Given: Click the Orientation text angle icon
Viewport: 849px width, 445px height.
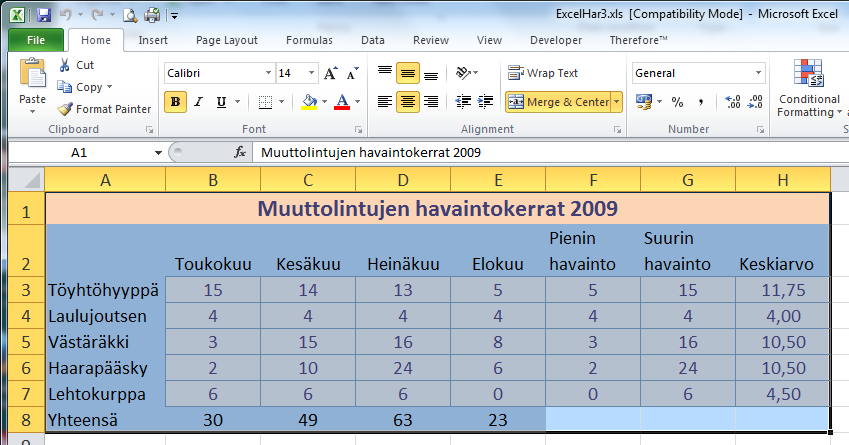Looking at the screenshot, I should (463, 73).
